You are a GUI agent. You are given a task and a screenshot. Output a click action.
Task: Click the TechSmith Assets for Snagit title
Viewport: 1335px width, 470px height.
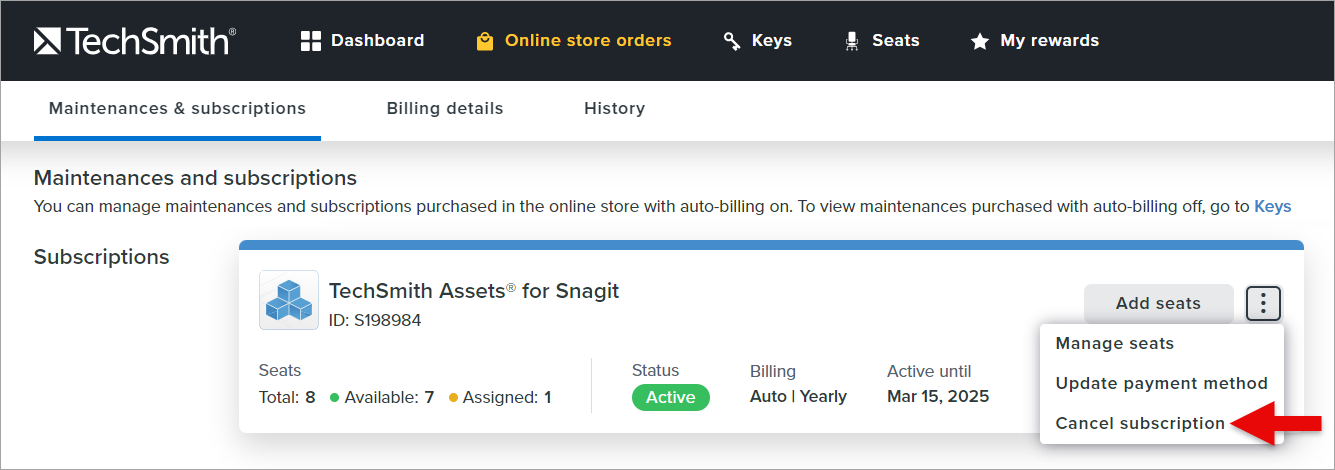(474, 291)
